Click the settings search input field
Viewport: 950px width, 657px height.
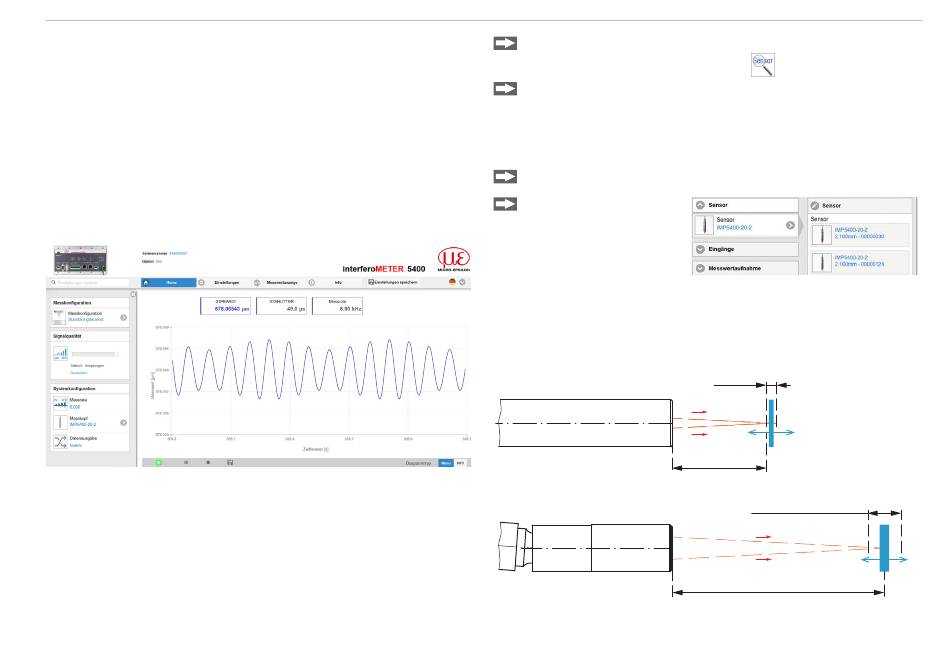(90, 282)
